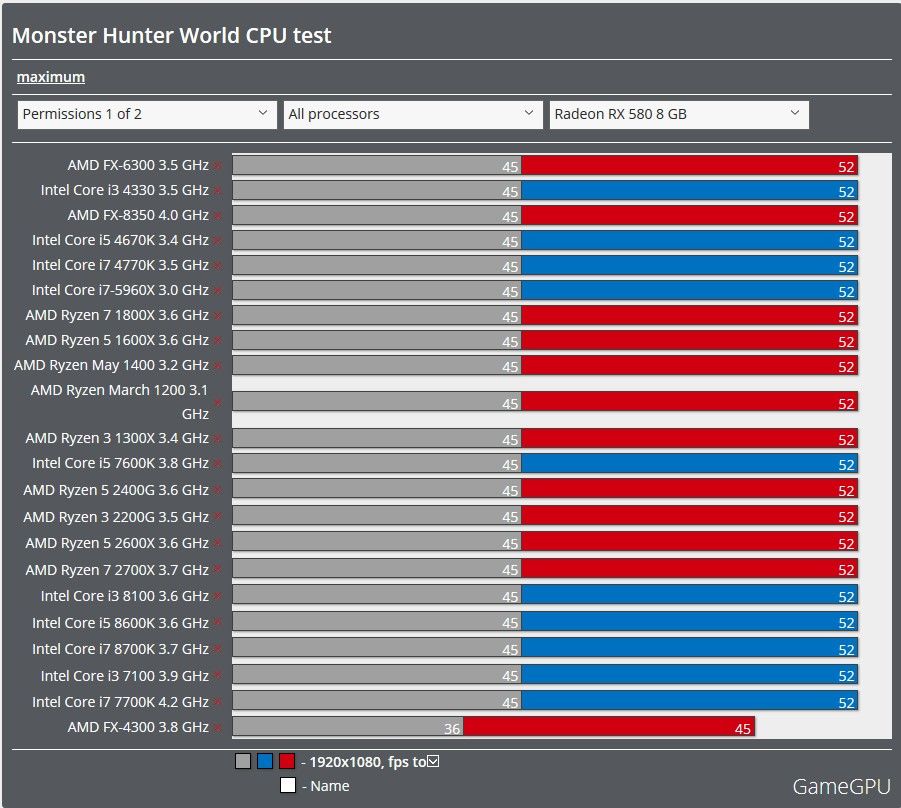Image resolution: width=901 pixels, height=808 pixels.
Task: Remove AMD Ryzen 5 2600X via red X
Action: pyautogui.click(x=218, y=543)
